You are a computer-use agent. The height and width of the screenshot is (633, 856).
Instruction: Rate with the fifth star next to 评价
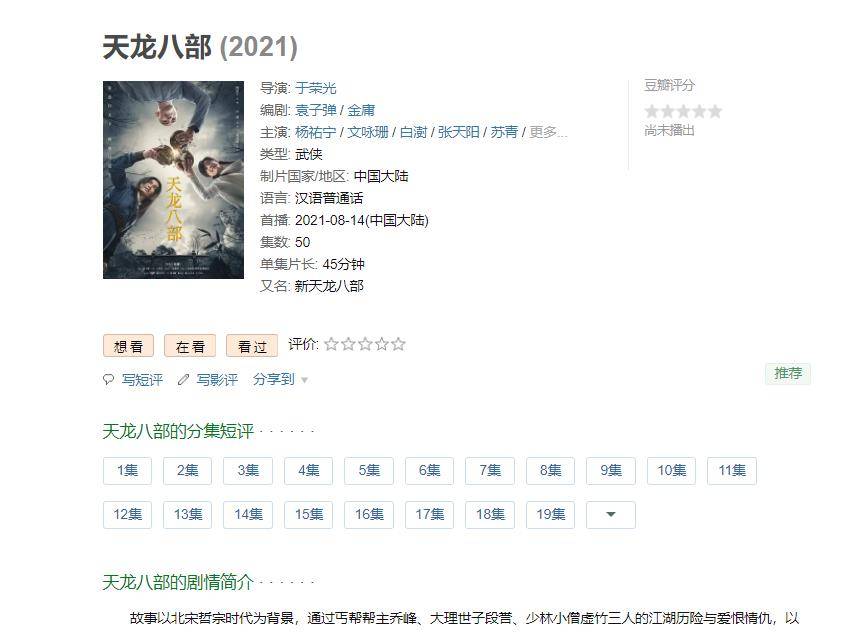[399, 344]
